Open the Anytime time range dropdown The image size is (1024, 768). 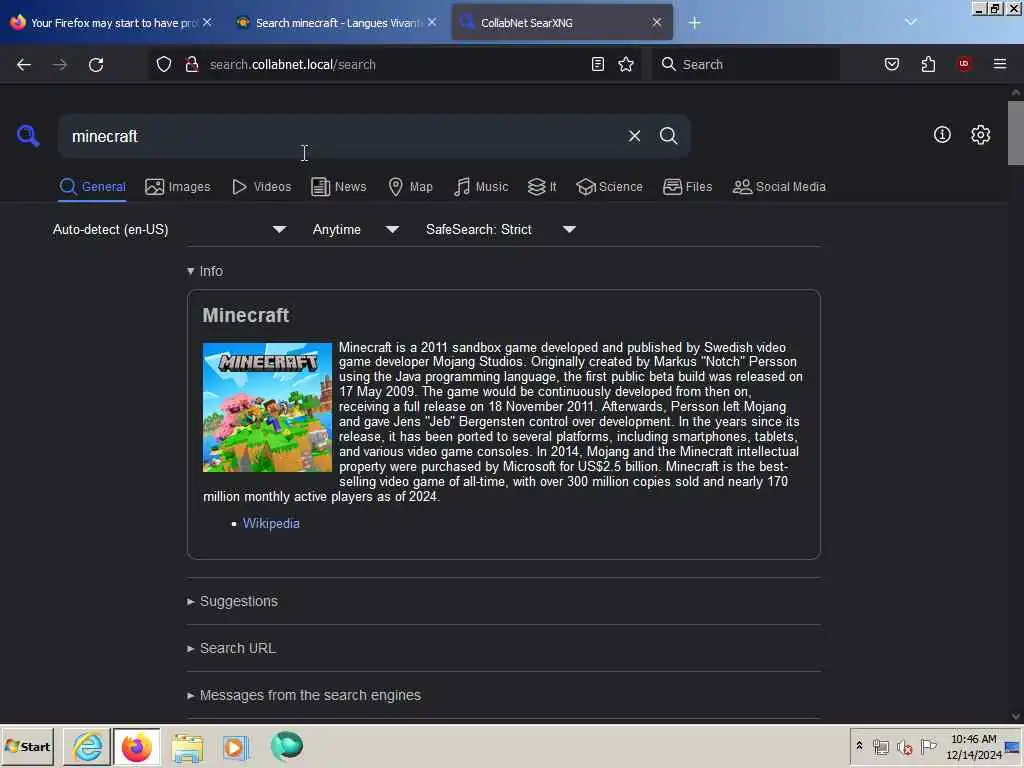[x=355, y=229]
